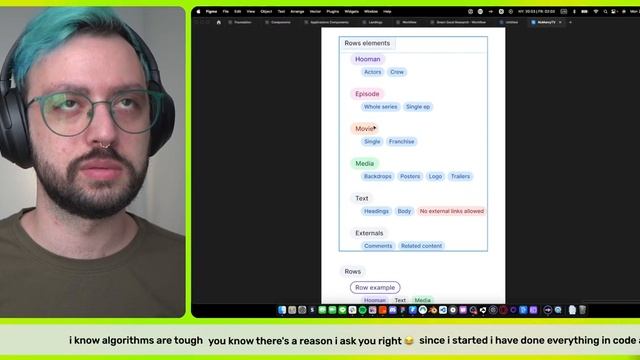The width and height of the screenshot is (640, 360).
Task: Select the red No external links allowed chip
Action: pyautogui.click(x=451, y=211)
